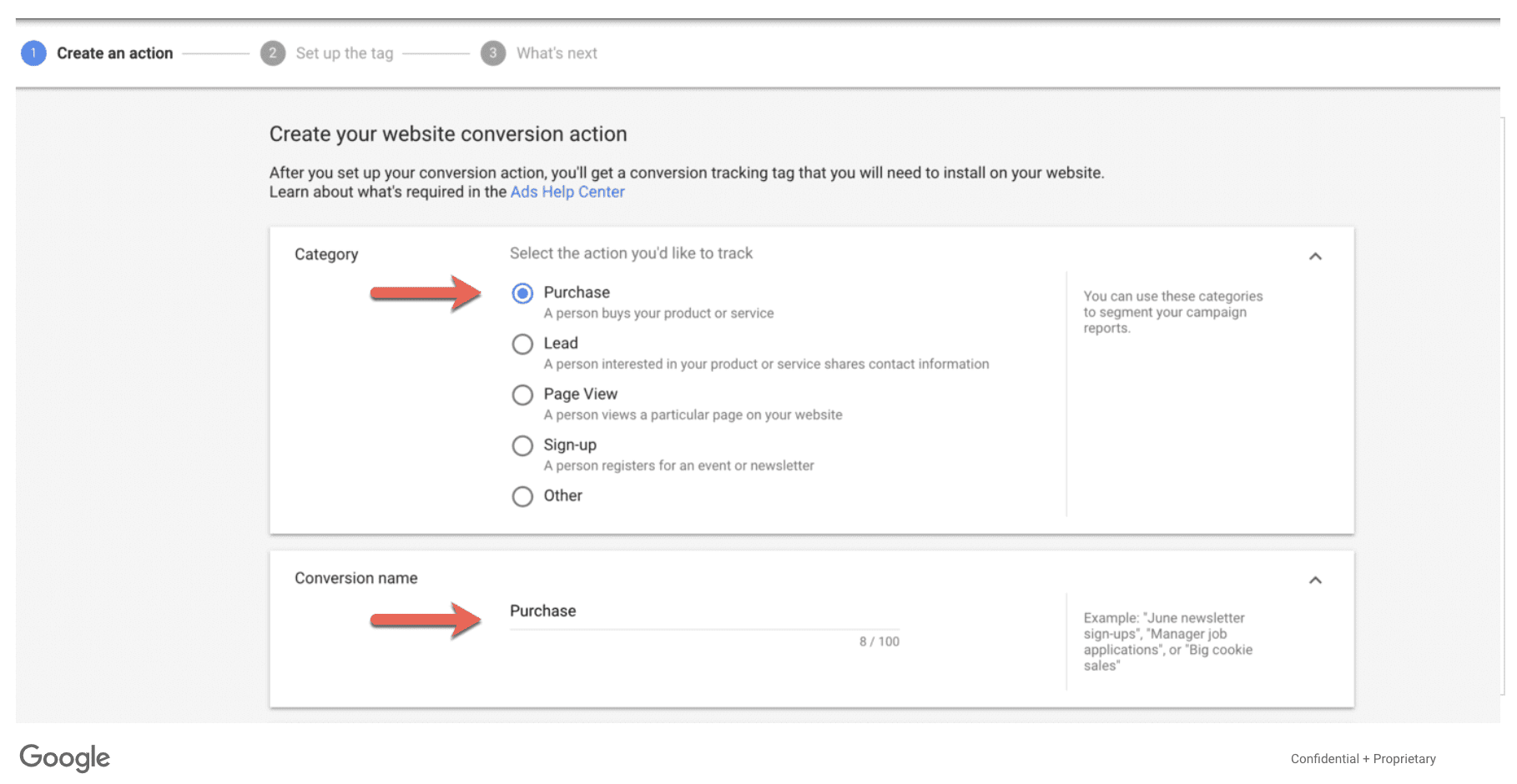The width and height of the screenshot is (1517, 784).
Task: Select the Lead category option
Action: 522,344
